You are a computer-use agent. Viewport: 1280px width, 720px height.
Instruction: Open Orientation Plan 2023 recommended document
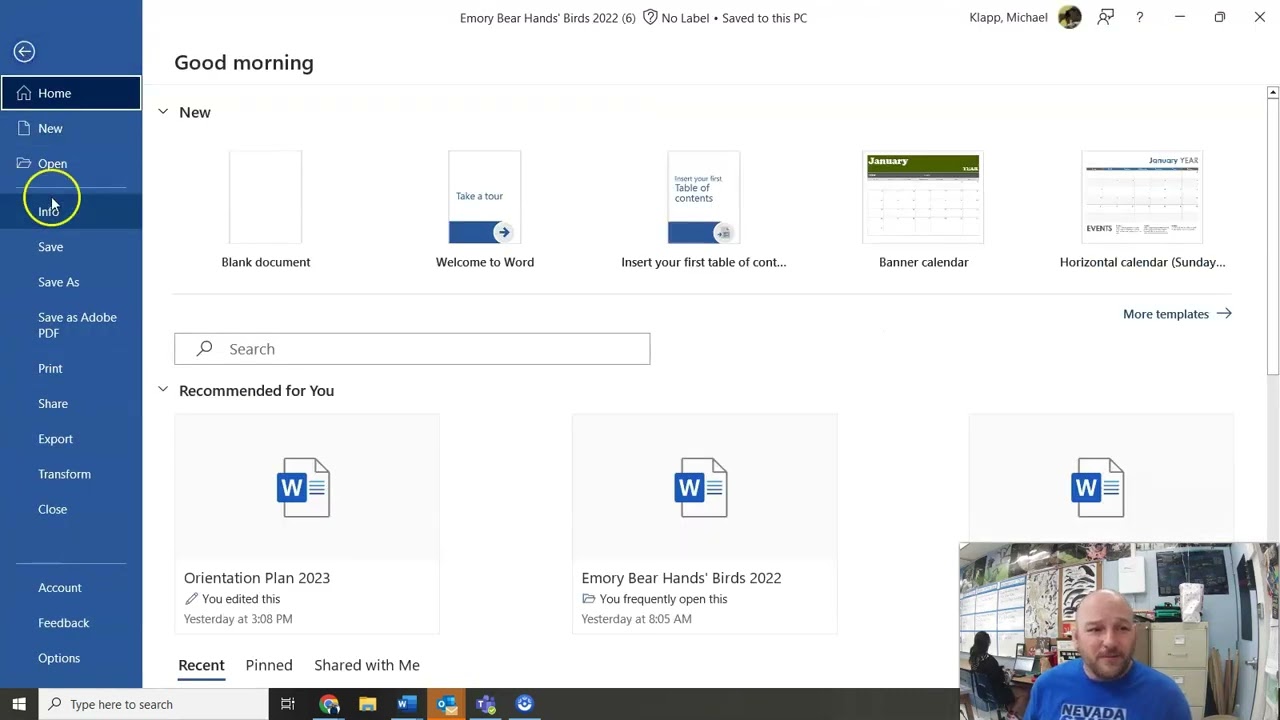(307, 524)
